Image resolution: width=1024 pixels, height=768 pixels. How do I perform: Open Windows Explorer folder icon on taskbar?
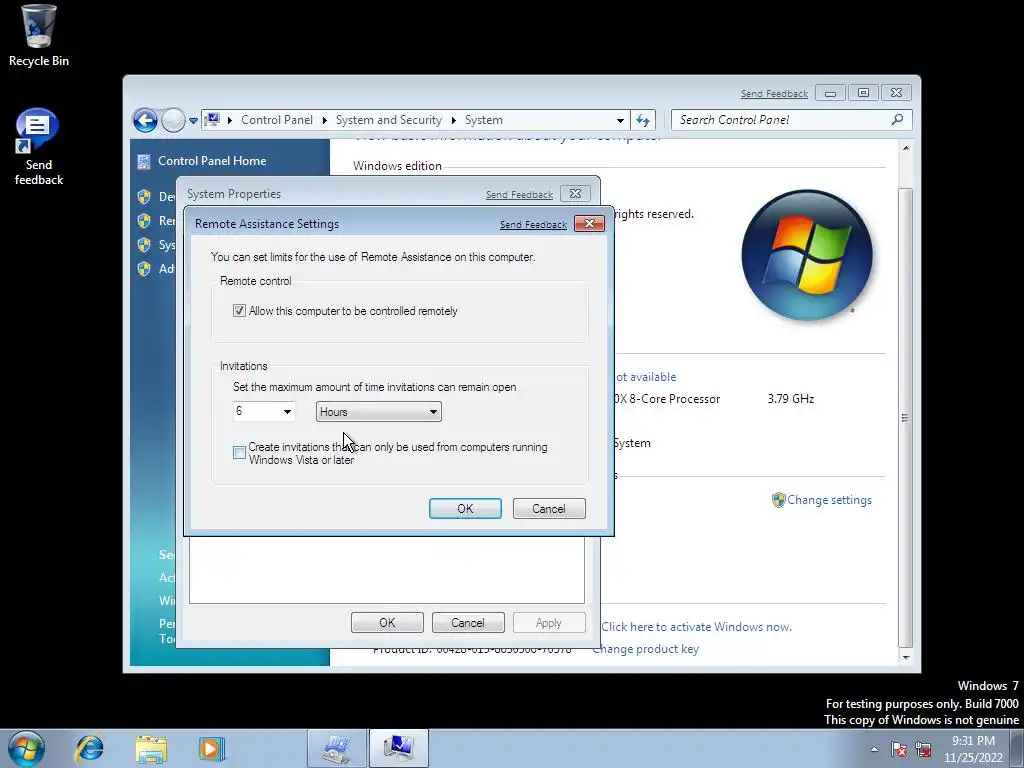[x=151, y=748]
